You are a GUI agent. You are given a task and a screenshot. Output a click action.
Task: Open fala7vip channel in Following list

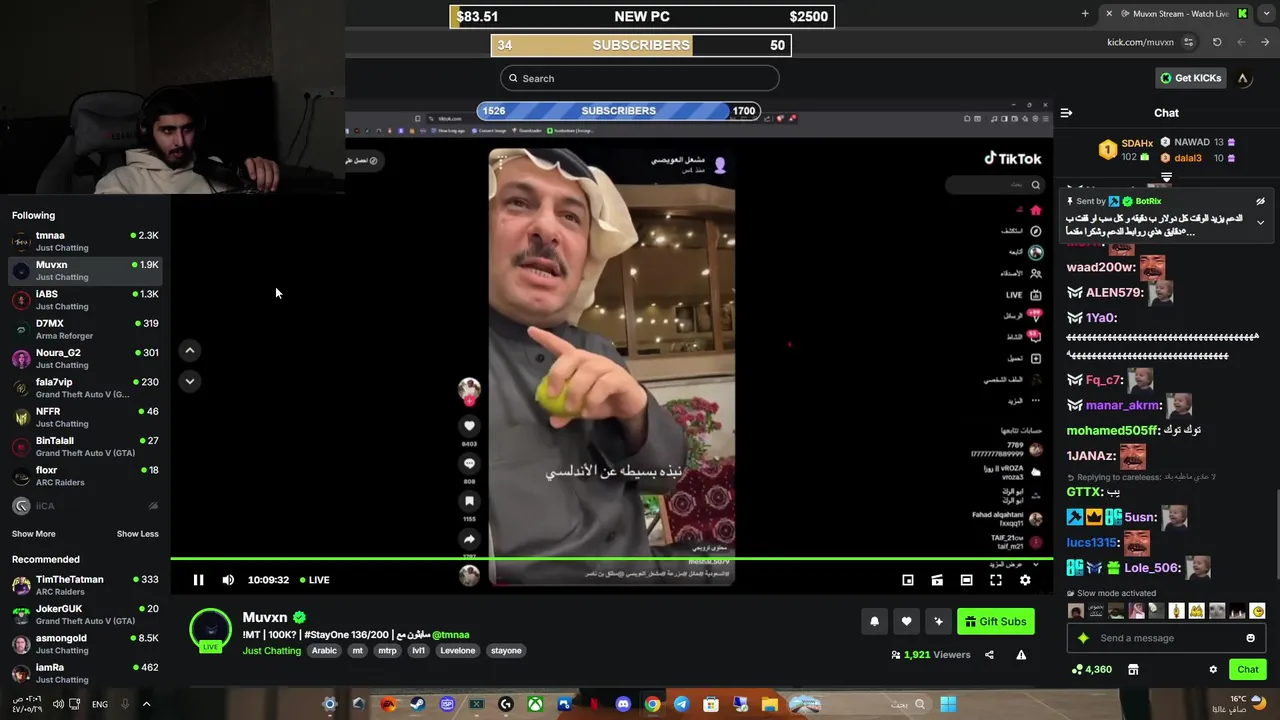point(85,388)
